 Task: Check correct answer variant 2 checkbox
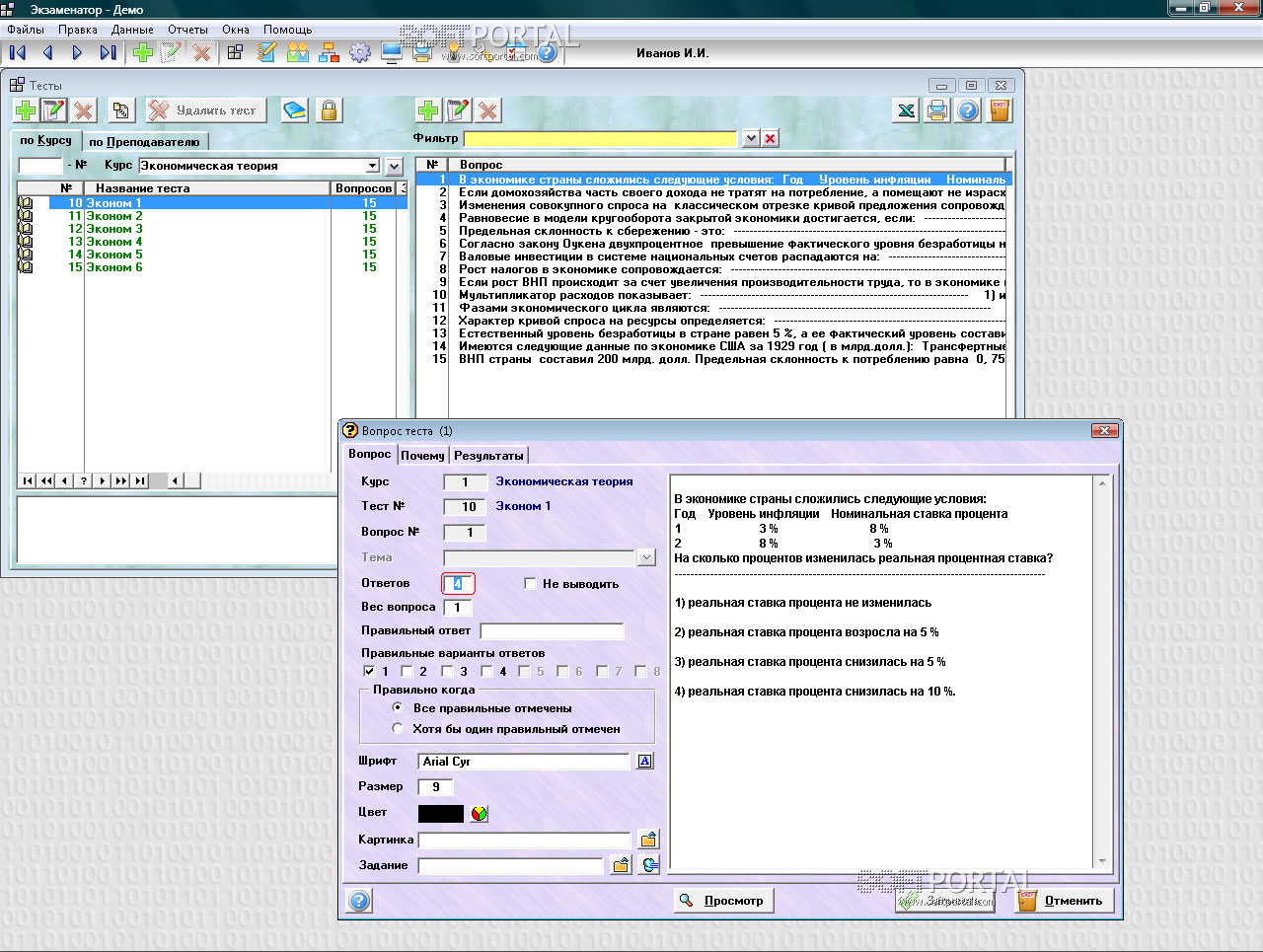(408, 672)
